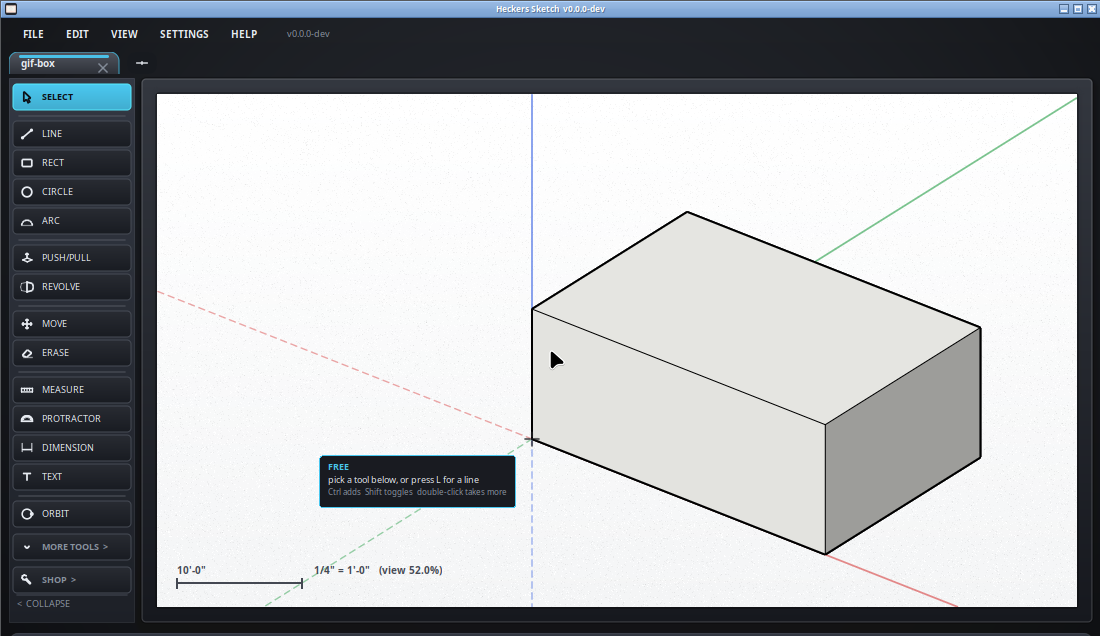Collapse the tool sidebar
Screen dimensions: 1100x636
point(43,603)
